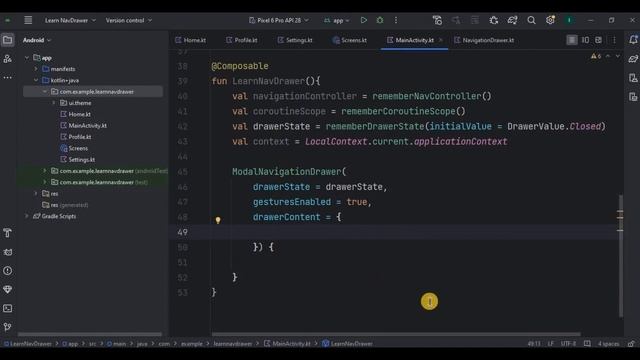Switch to the Home.kt editor tab
Screen dimensions: 640x360
coord(191,40)
